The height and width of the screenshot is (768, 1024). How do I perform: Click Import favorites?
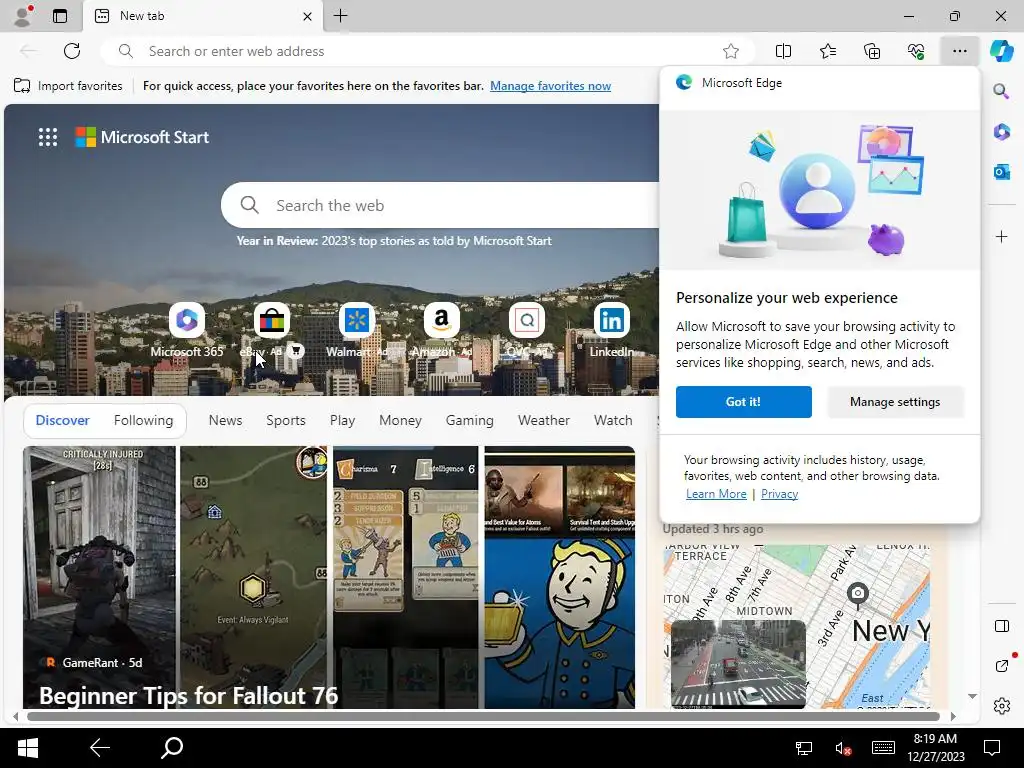click(x=68, y=86)
